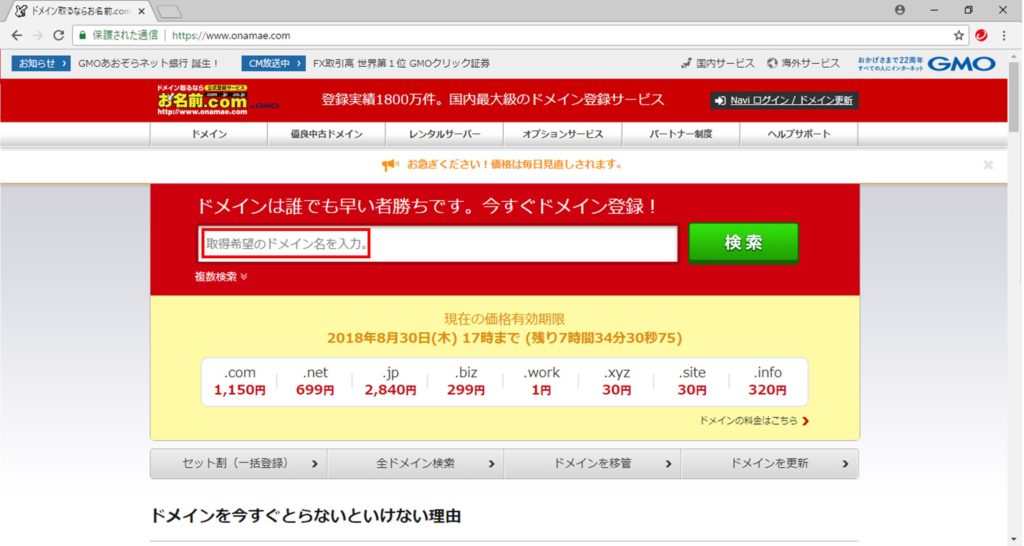Screen dimensions: 1024x546
Task: Click the price deadline countdown text
Action: coord(504,338)
